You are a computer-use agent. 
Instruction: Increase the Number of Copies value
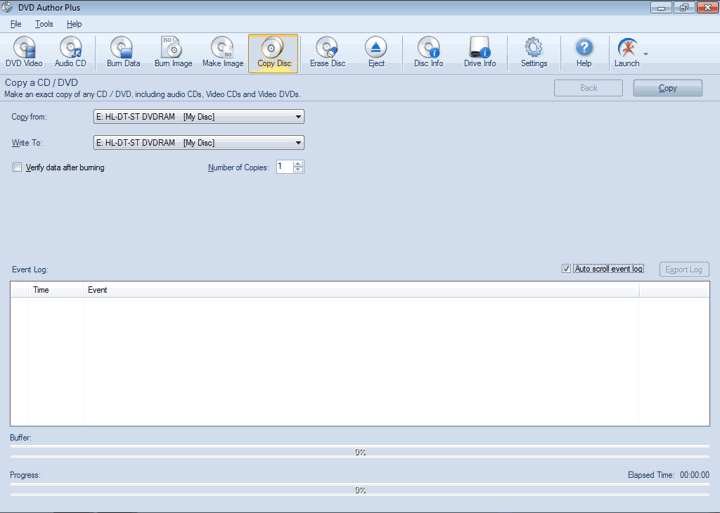coord(299,164)
